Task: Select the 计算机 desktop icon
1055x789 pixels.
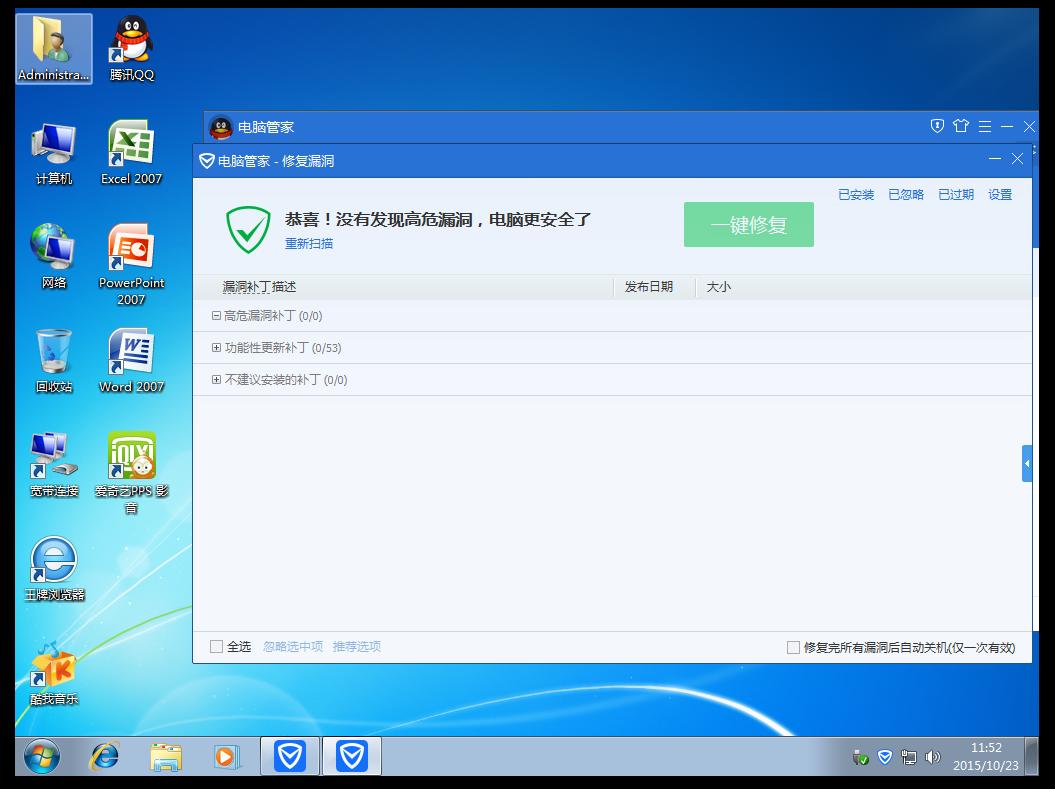Action: [54, 153]
